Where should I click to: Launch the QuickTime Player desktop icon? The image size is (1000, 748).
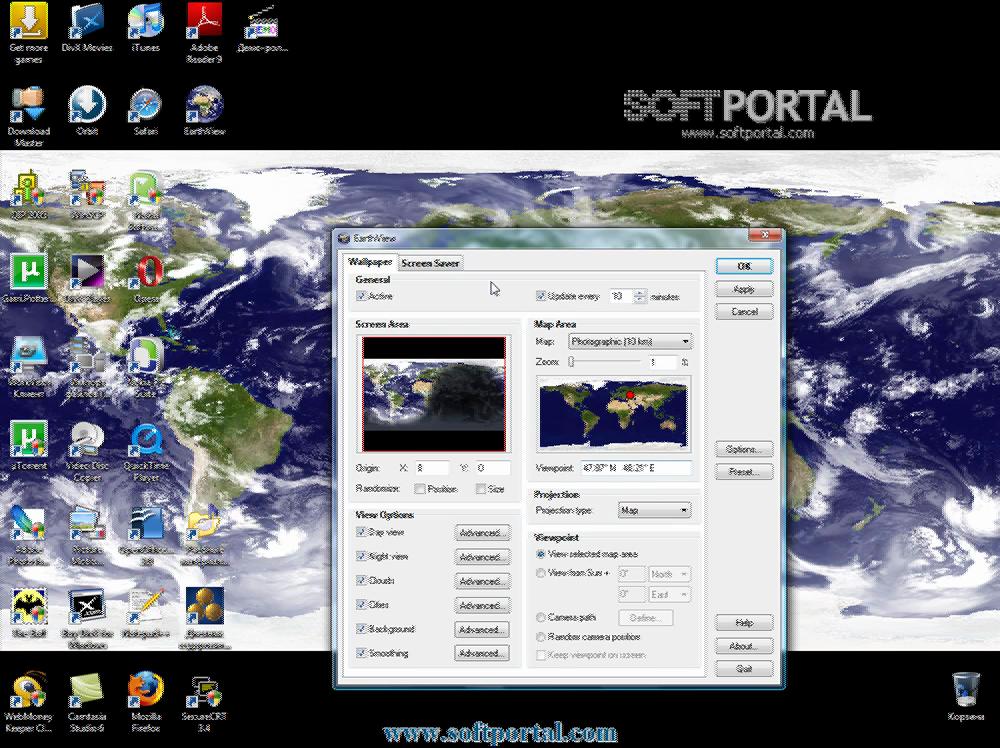pos(145,451)
